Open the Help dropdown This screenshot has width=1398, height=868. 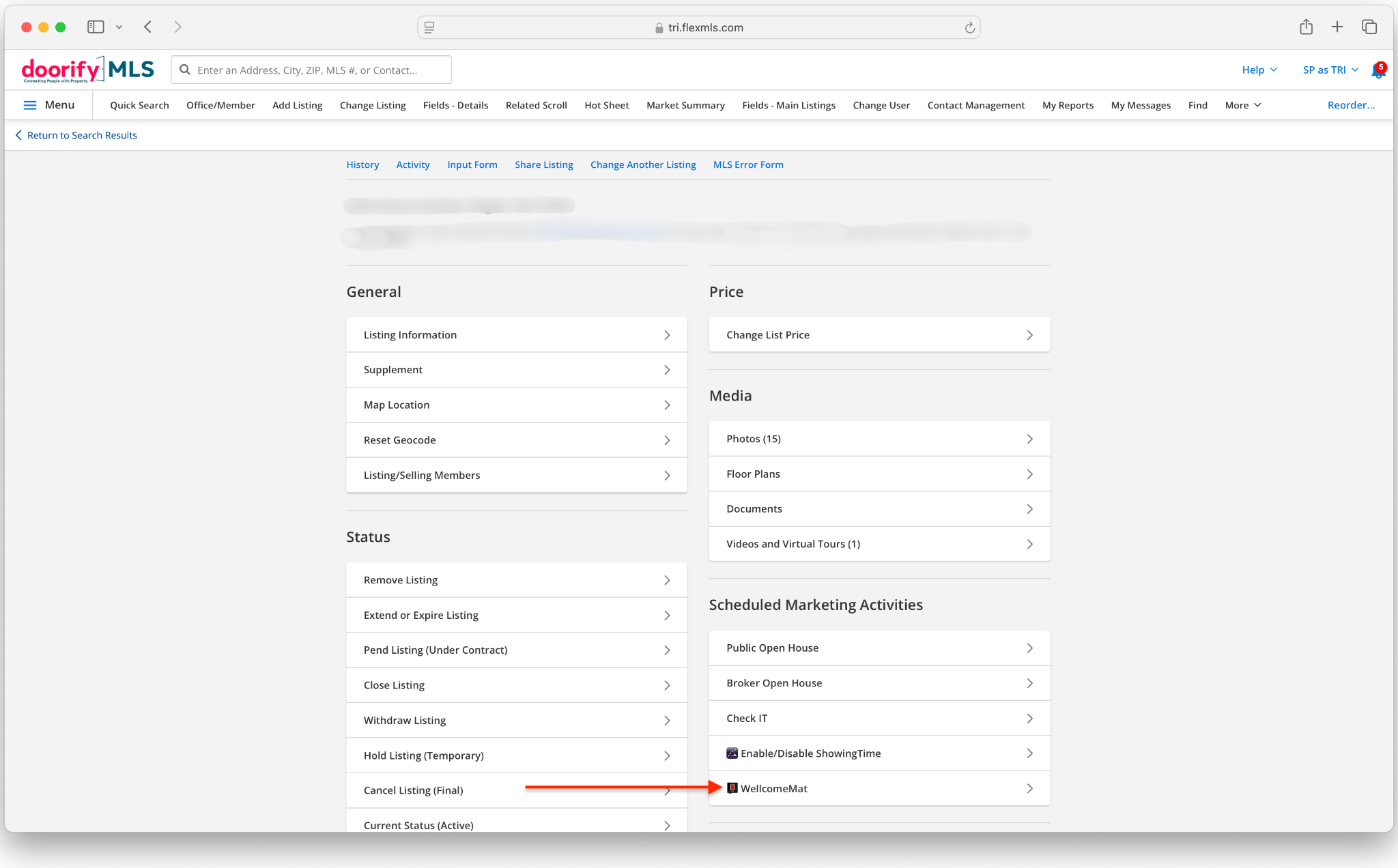1259,70
